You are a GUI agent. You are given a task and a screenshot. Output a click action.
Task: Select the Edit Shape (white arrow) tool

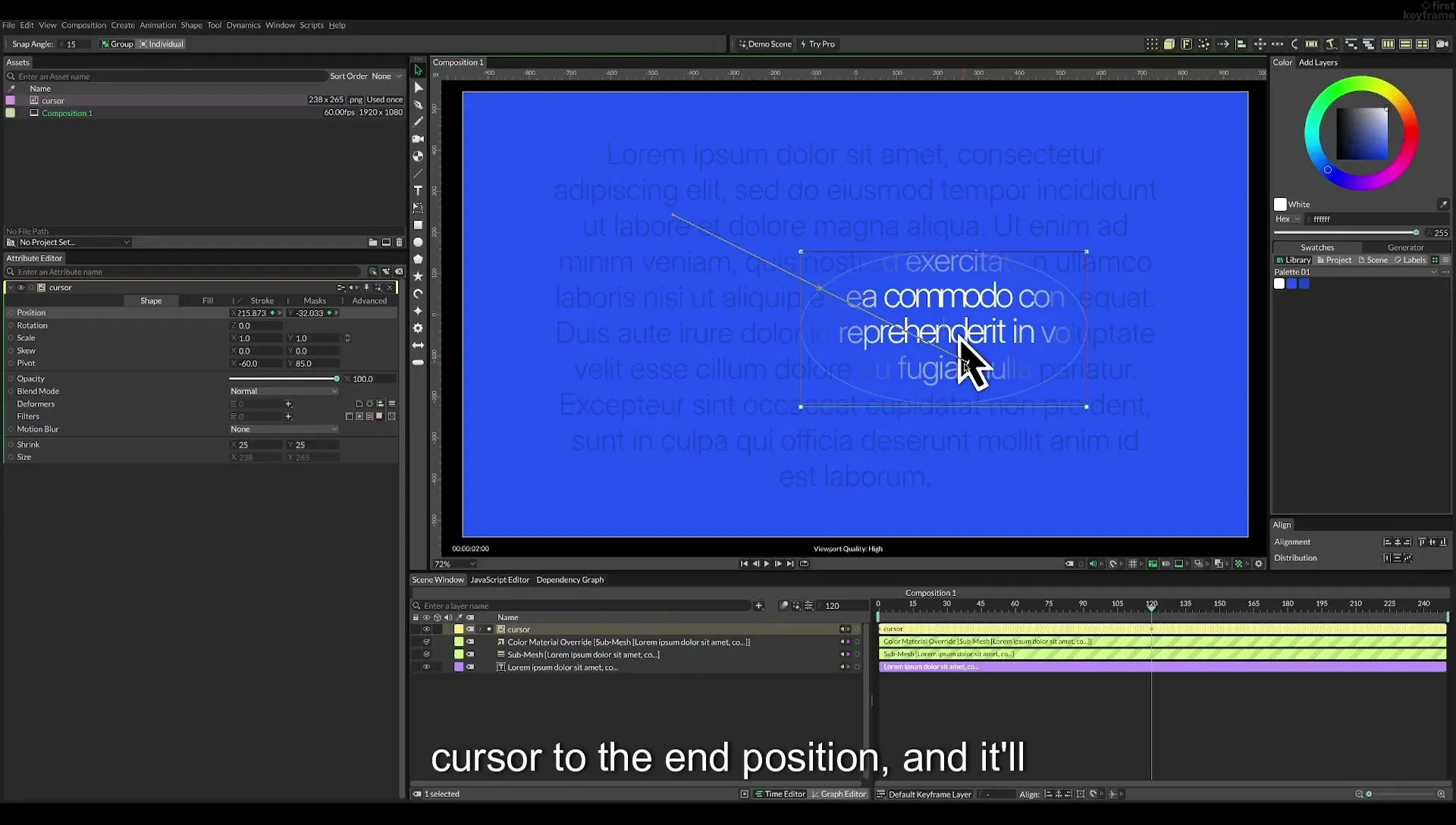pyautogui.click(x=418, y=87)
